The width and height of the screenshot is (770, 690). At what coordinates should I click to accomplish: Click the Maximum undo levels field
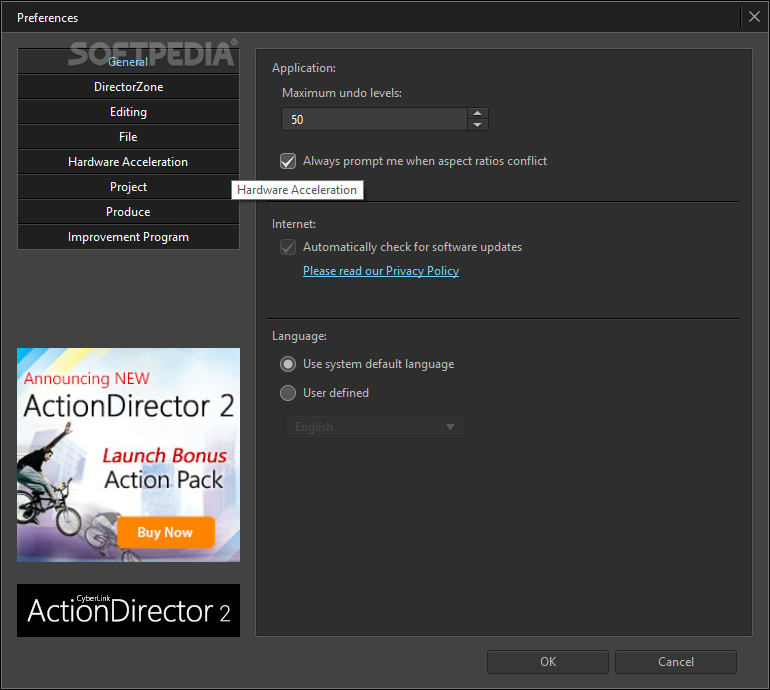(374, 119)
